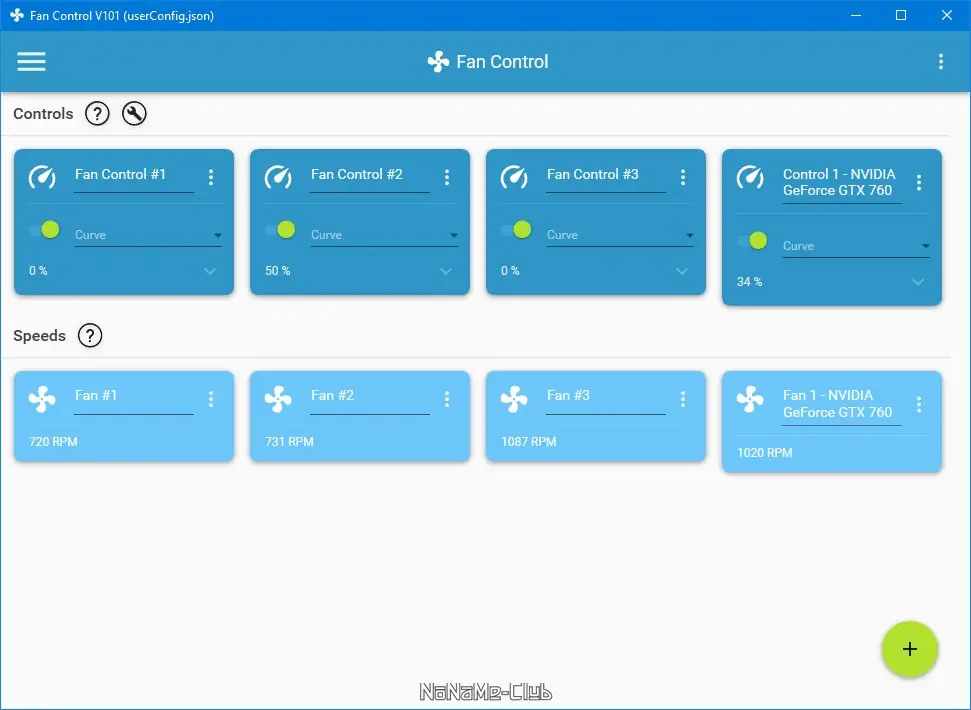
Task: Open the app-level three-dot options menu
Action: [x=940, y=61]
